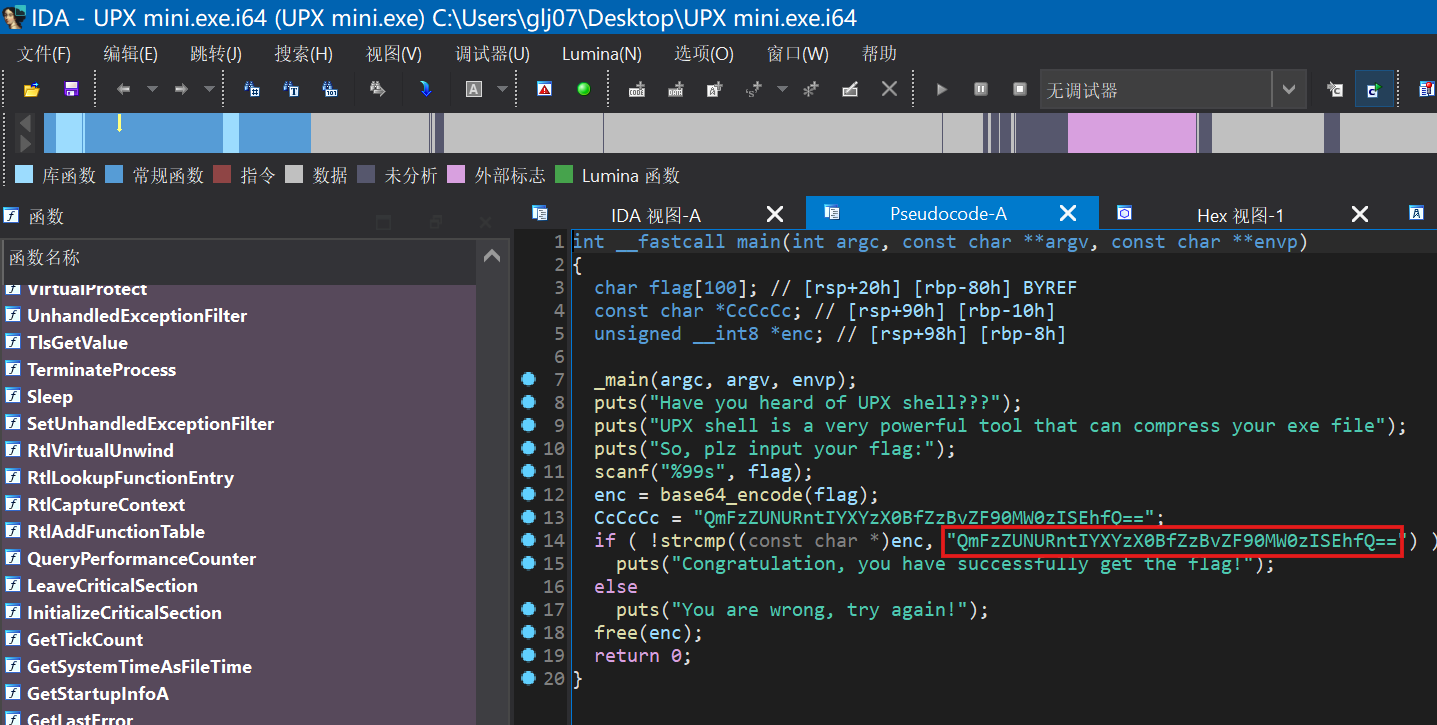Click the red warning triangle icon
1437x725 pixels.
pos(544,90)
